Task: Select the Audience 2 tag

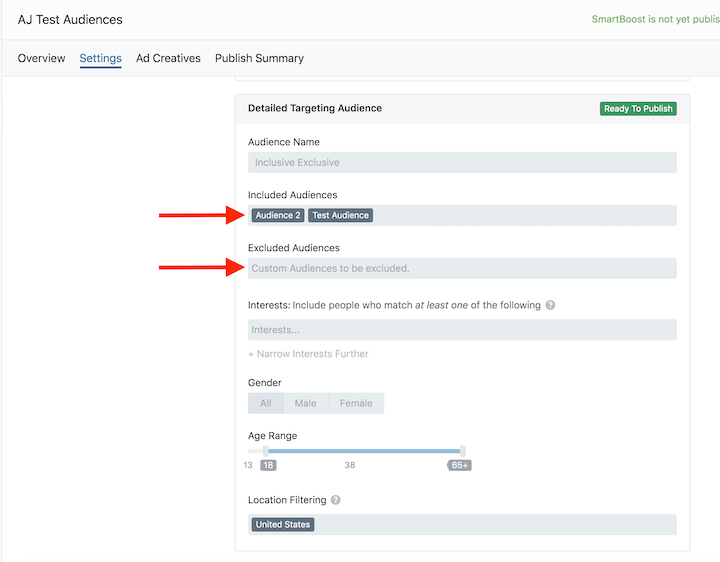Action: (x=278, y=215)
